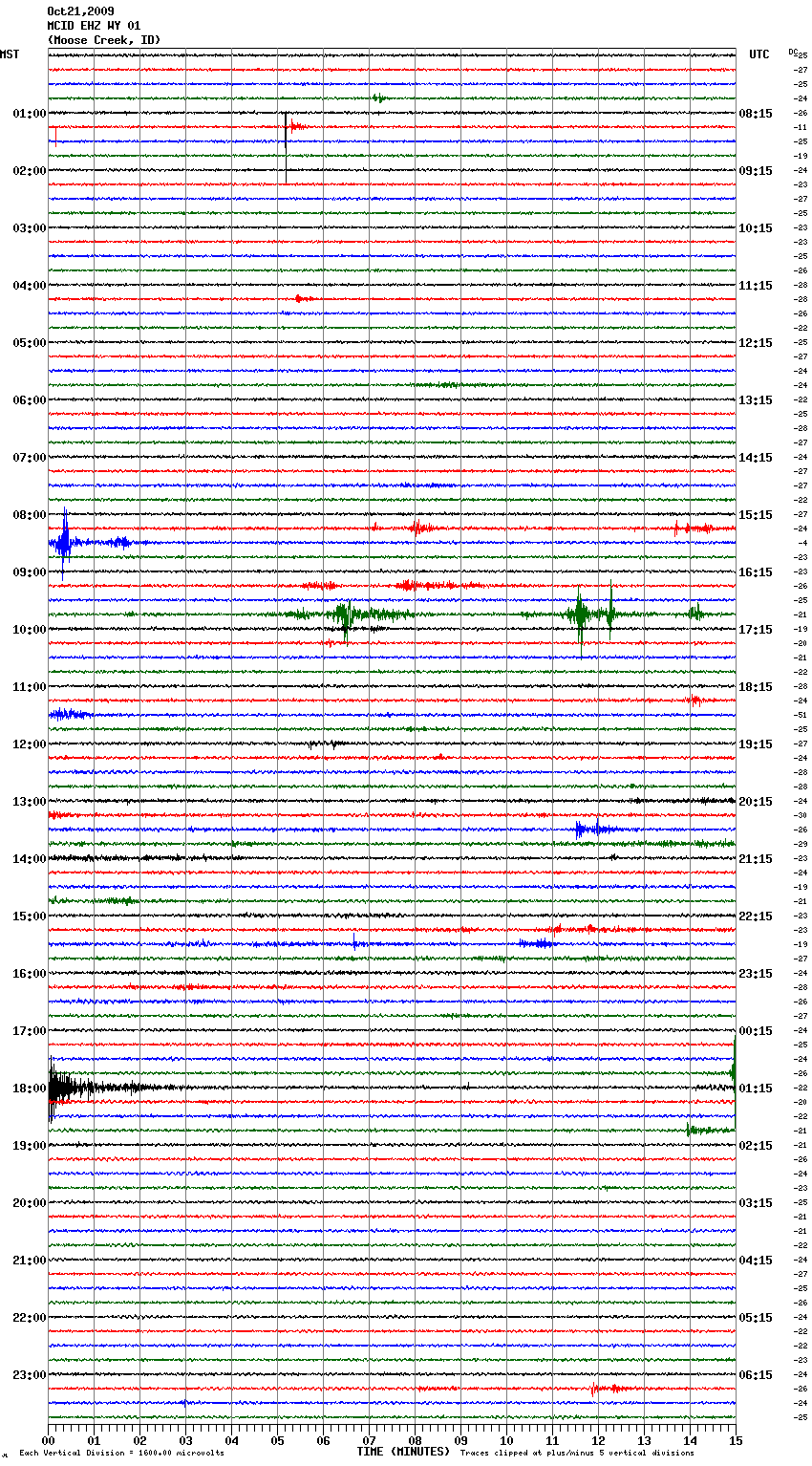Click minute 08 on the time axis
This screenshot has height=1466, width=812.
tap(415, 1440)
